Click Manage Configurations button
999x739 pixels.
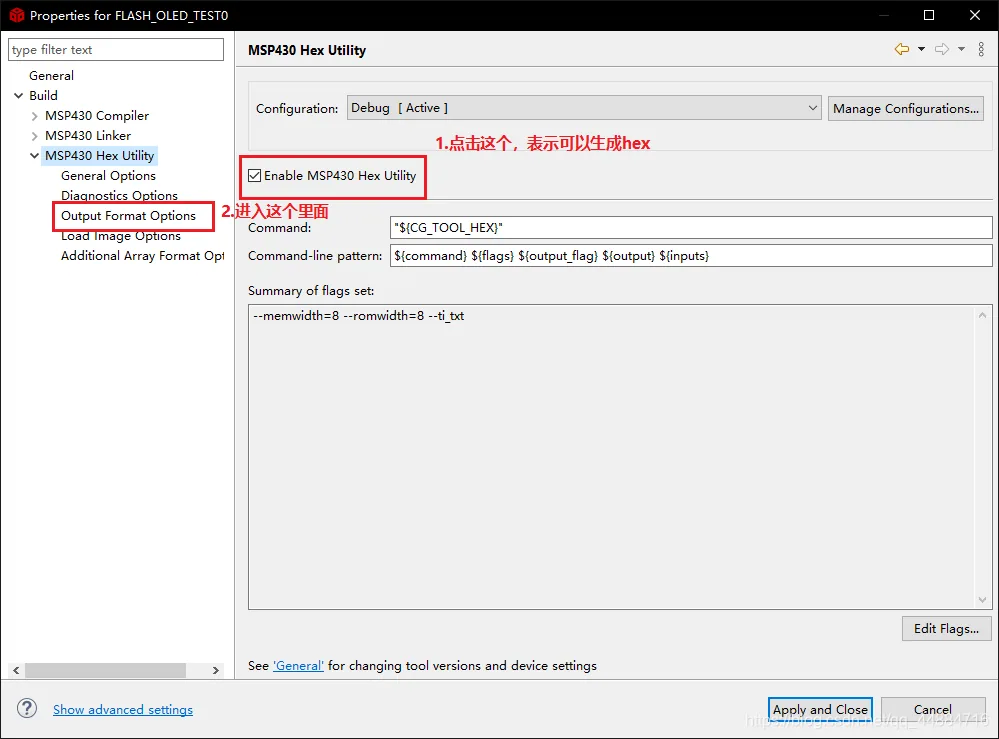pos(905,108)
